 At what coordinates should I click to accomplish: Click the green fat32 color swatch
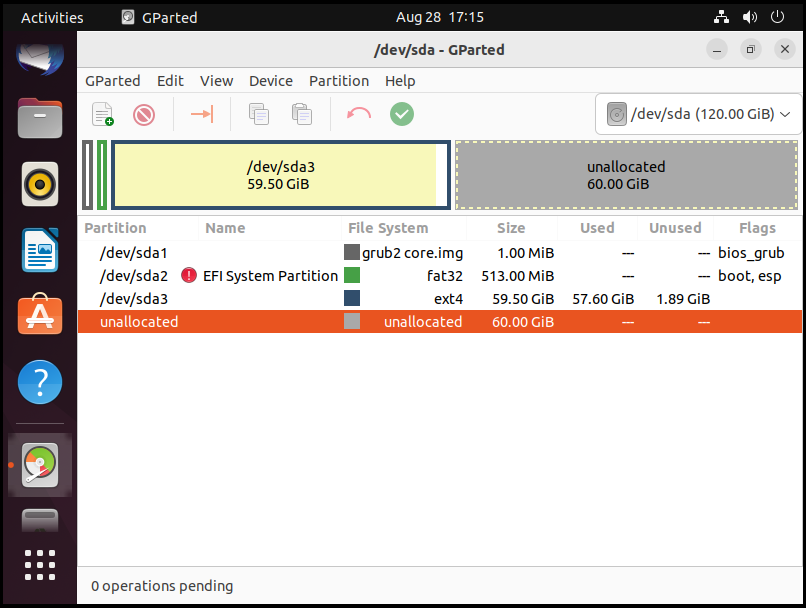pos(352,276)
